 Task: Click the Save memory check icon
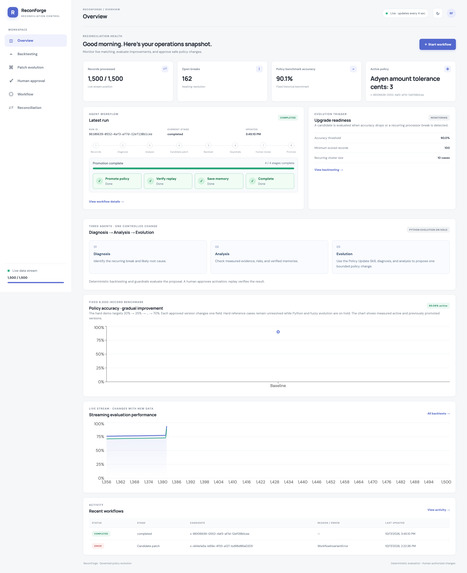pyautogui.click(x=201, y=181)
